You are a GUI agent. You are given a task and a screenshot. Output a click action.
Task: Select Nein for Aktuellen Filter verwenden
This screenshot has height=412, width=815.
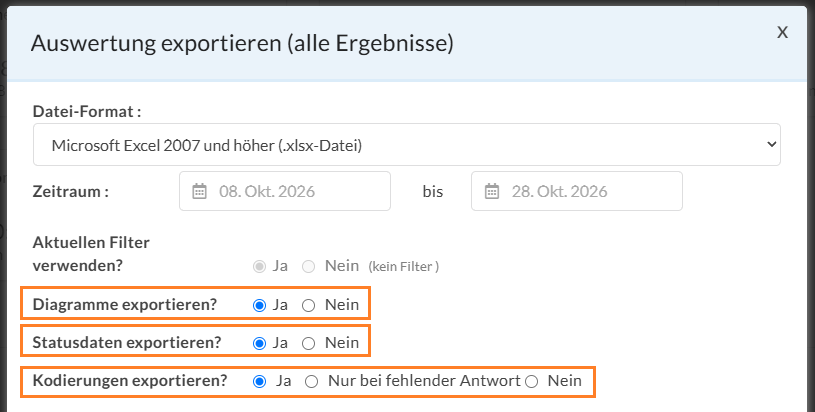tap(309, 267)
